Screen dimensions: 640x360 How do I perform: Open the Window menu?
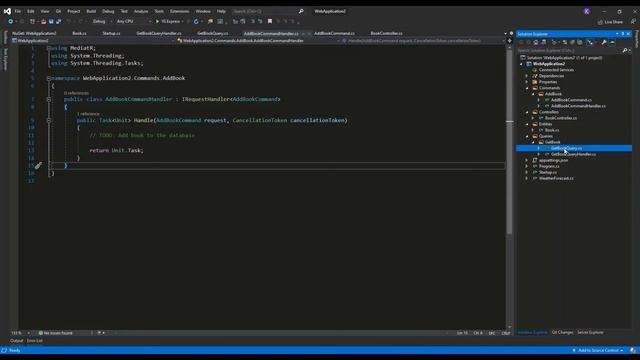pos(203,11)
